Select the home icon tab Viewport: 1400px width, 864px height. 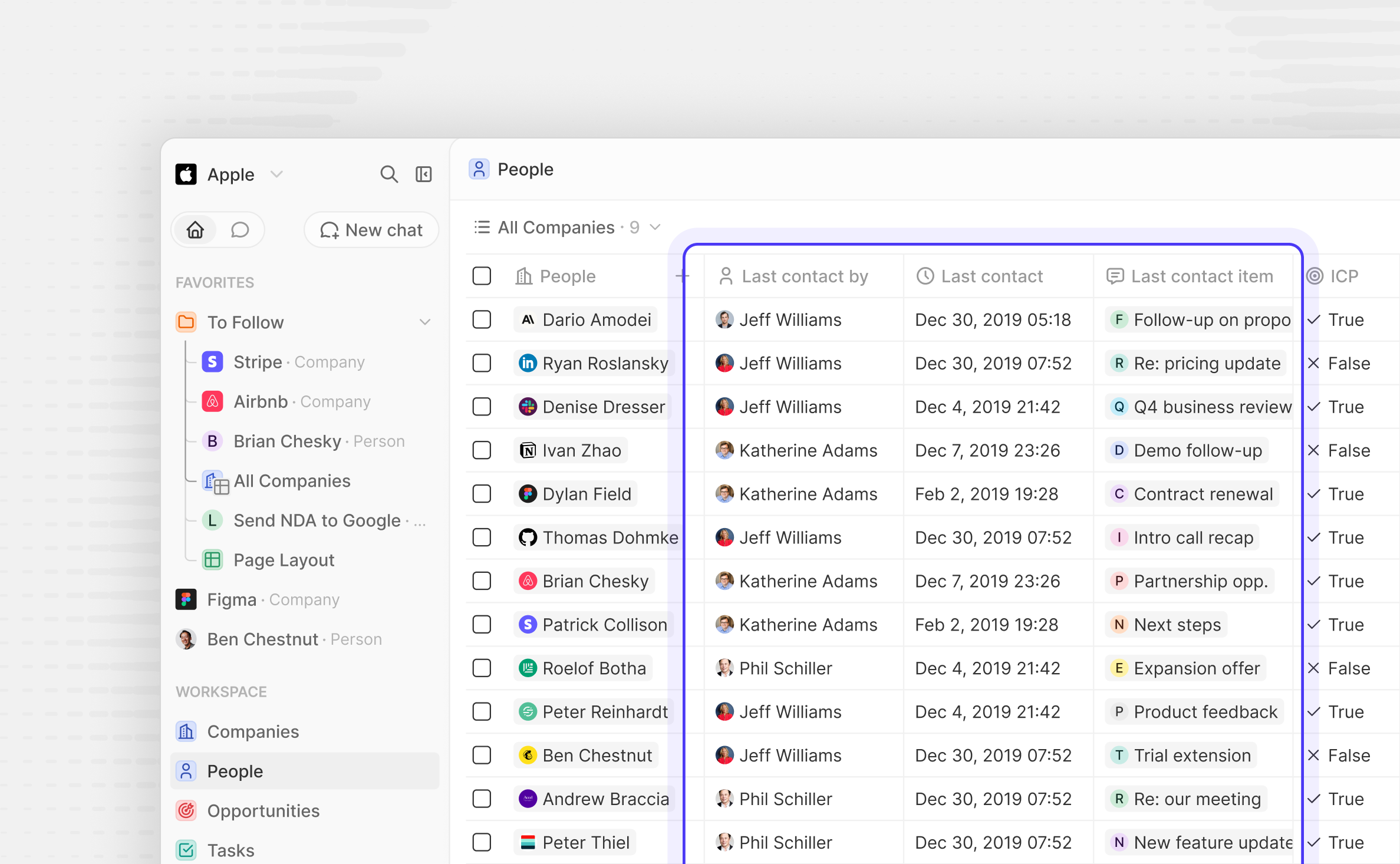195,230
